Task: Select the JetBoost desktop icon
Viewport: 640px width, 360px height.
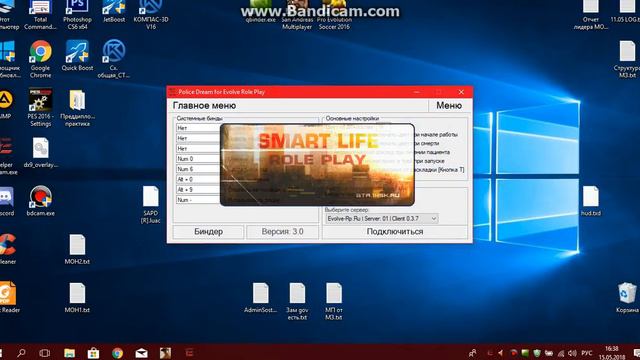Action: click(x=114, y=11)
